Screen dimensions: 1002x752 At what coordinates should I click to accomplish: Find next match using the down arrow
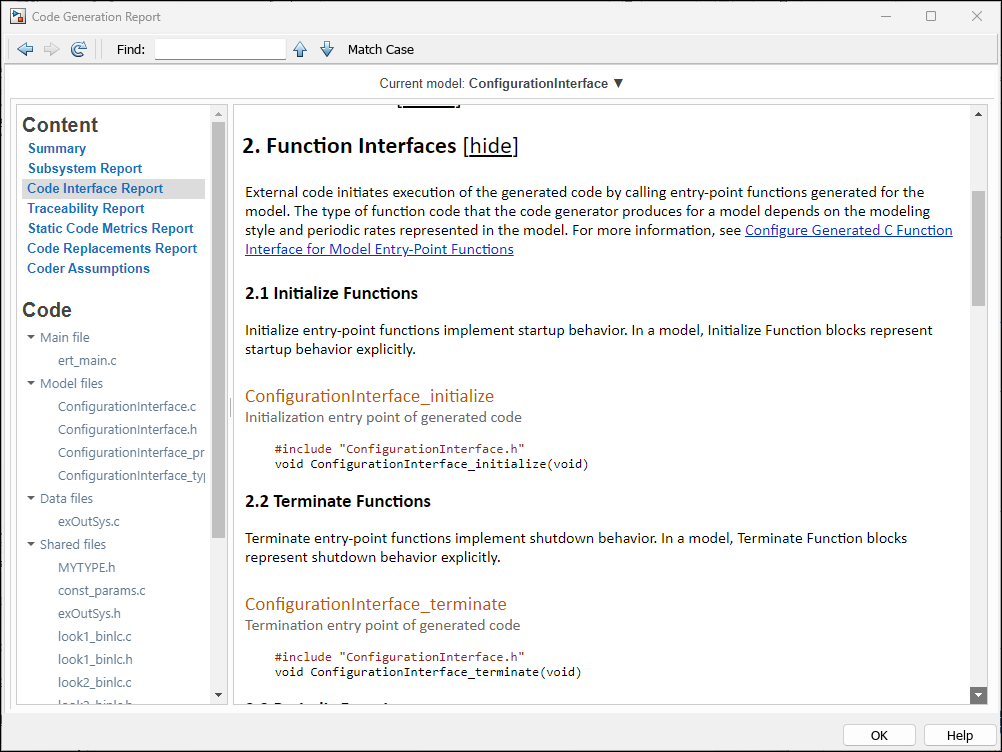coord(327,48)
